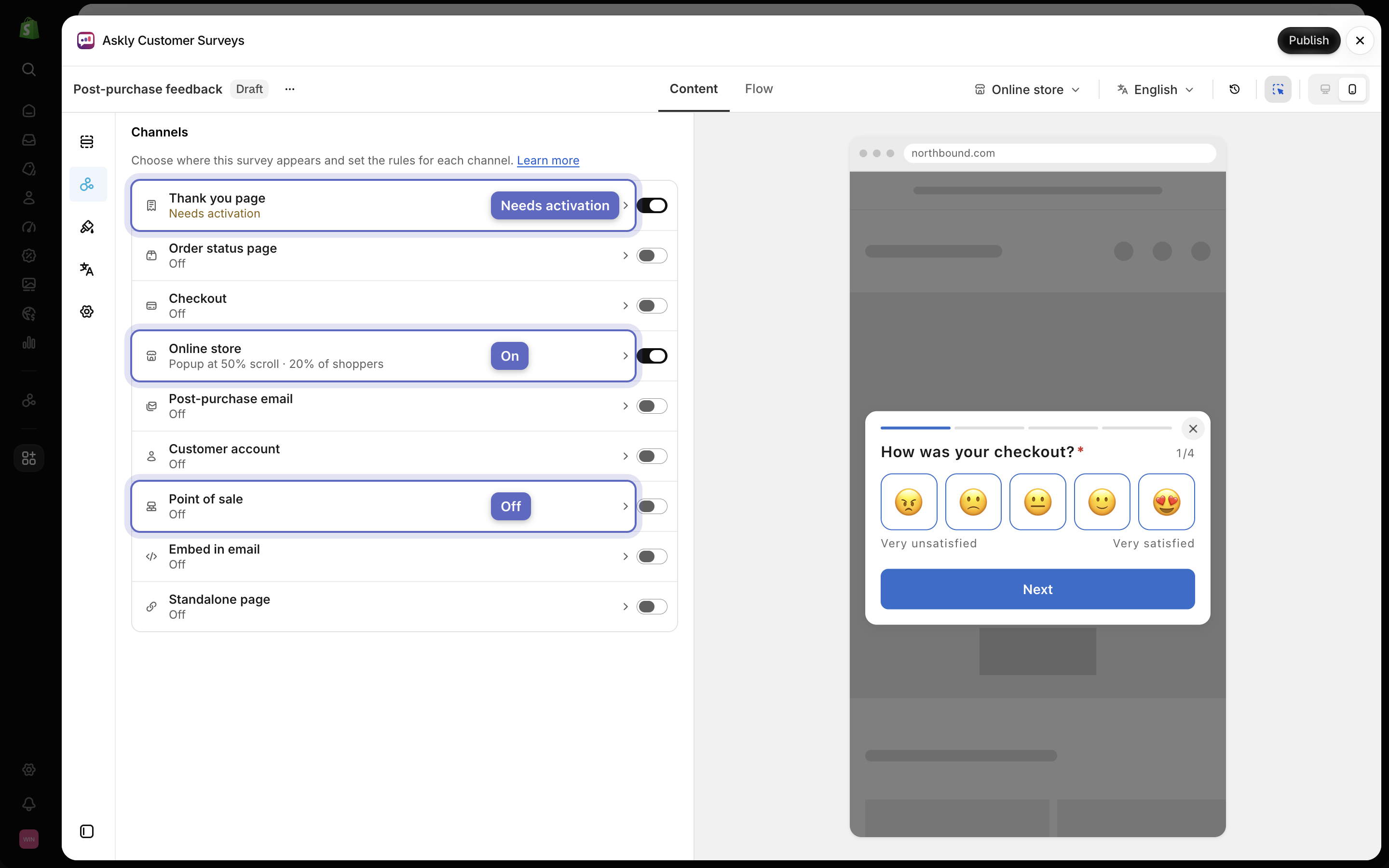Open the survey questions panel icon

click(87, 142)
